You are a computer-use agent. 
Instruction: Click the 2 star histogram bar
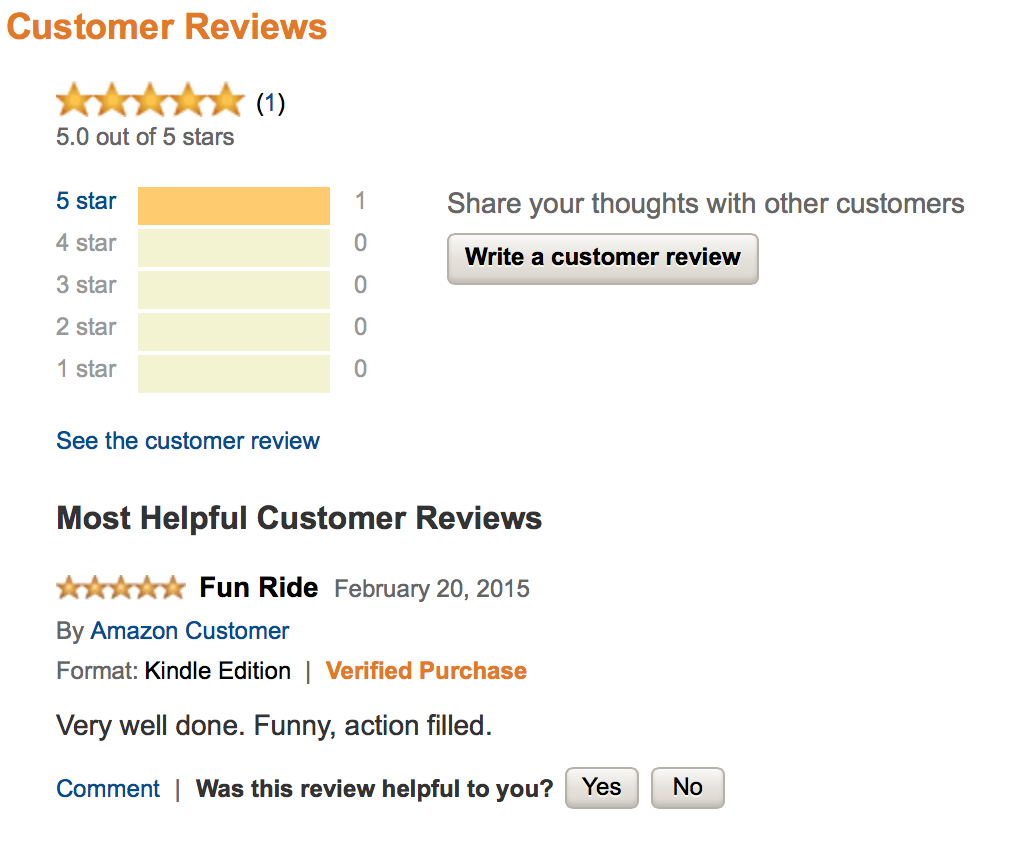pyautogui.click(x=234, y=332)
